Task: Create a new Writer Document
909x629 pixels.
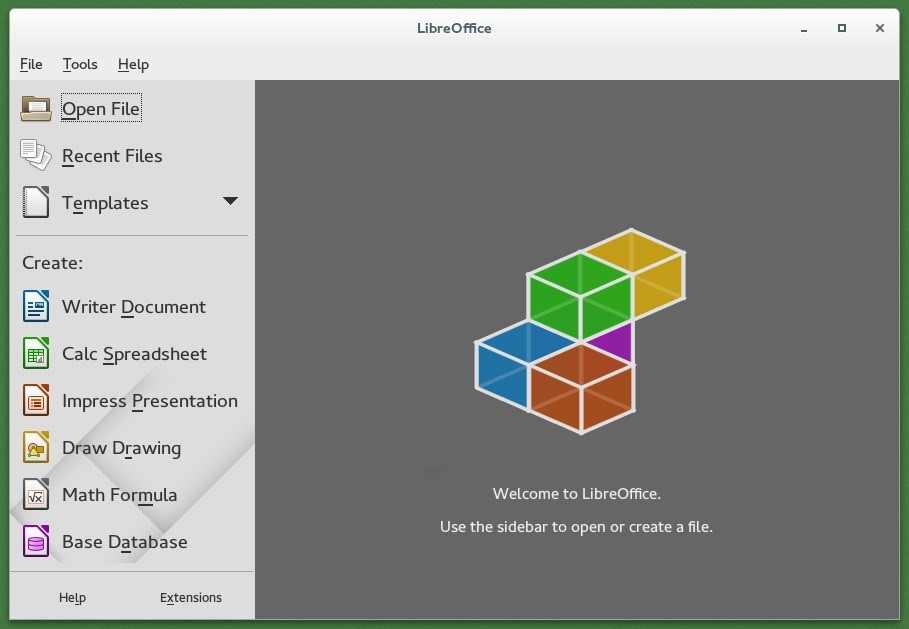Action: tap(134, 306)
